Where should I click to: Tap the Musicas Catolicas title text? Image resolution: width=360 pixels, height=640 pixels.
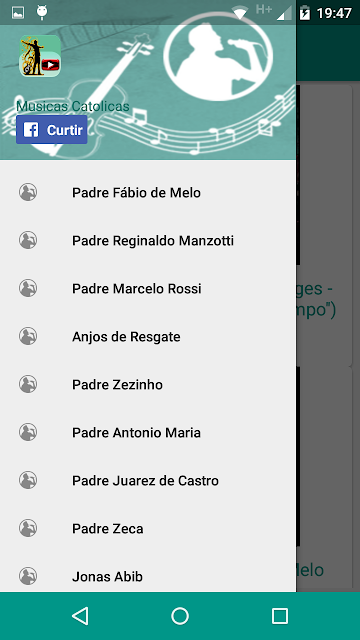pyautogui.click(x=73, y=107)
